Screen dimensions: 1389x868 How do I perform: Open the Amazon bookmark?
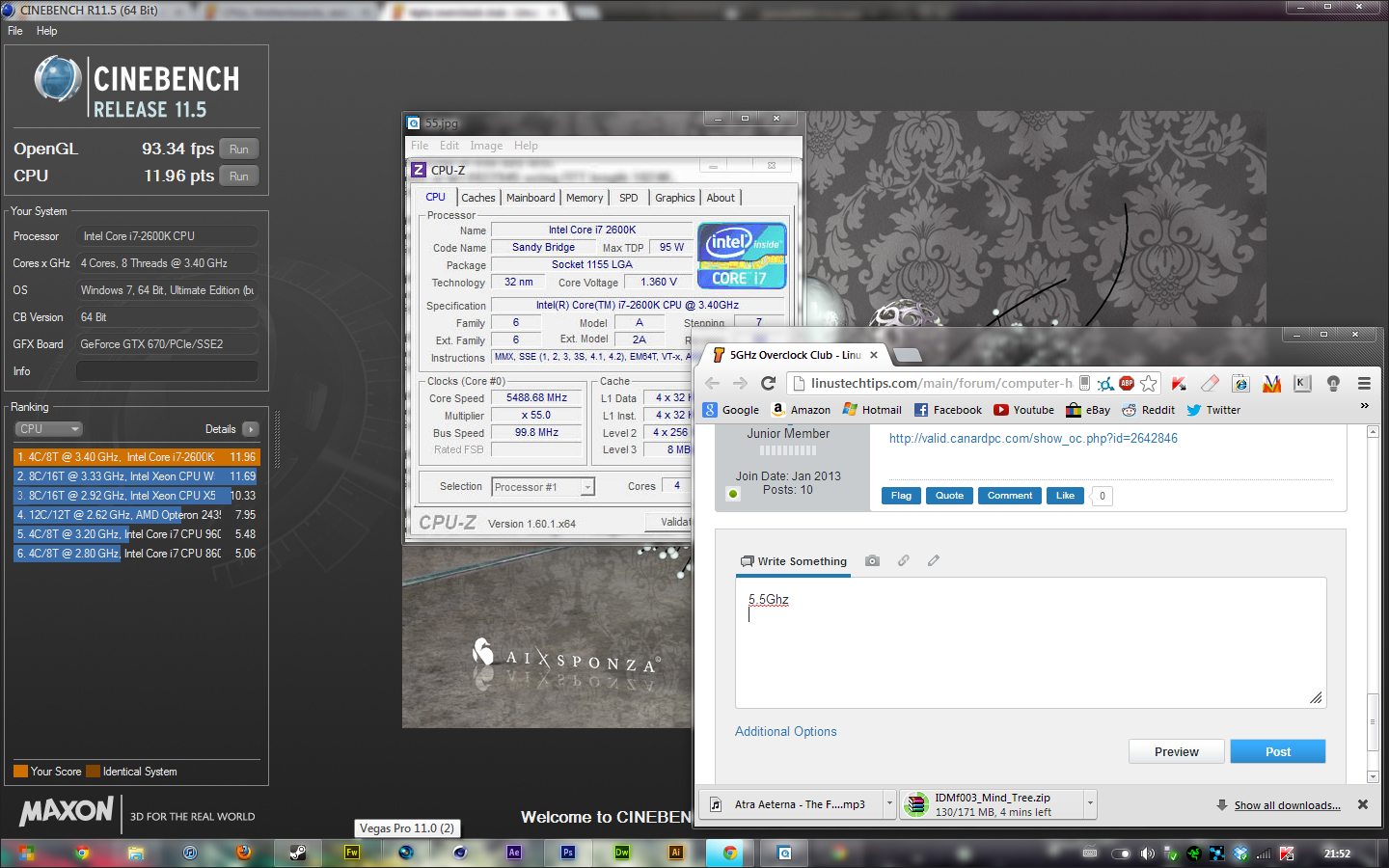[801, 410]
